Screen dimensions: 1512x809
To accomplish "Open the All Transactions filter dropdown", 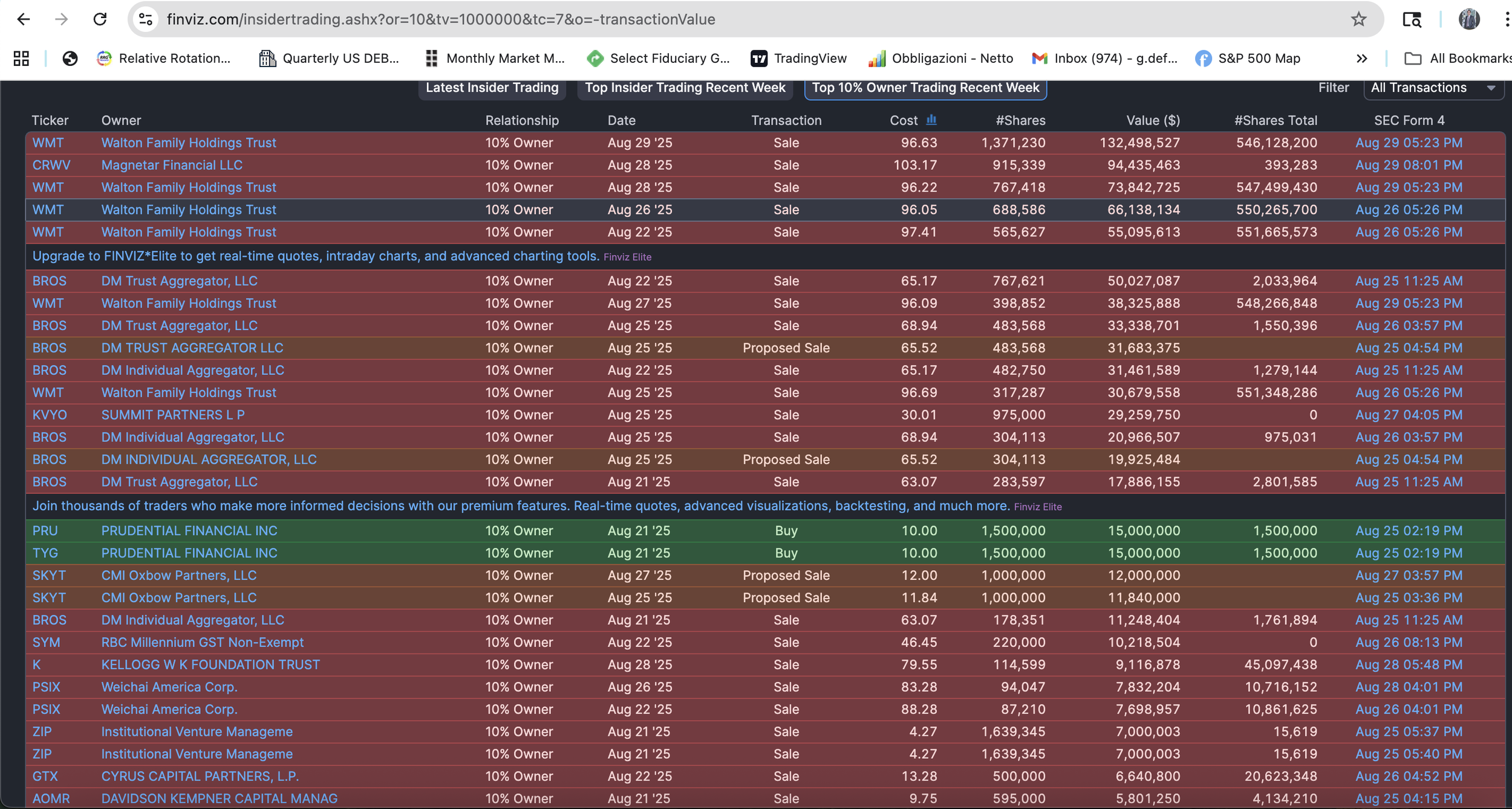I will 1433,88.
